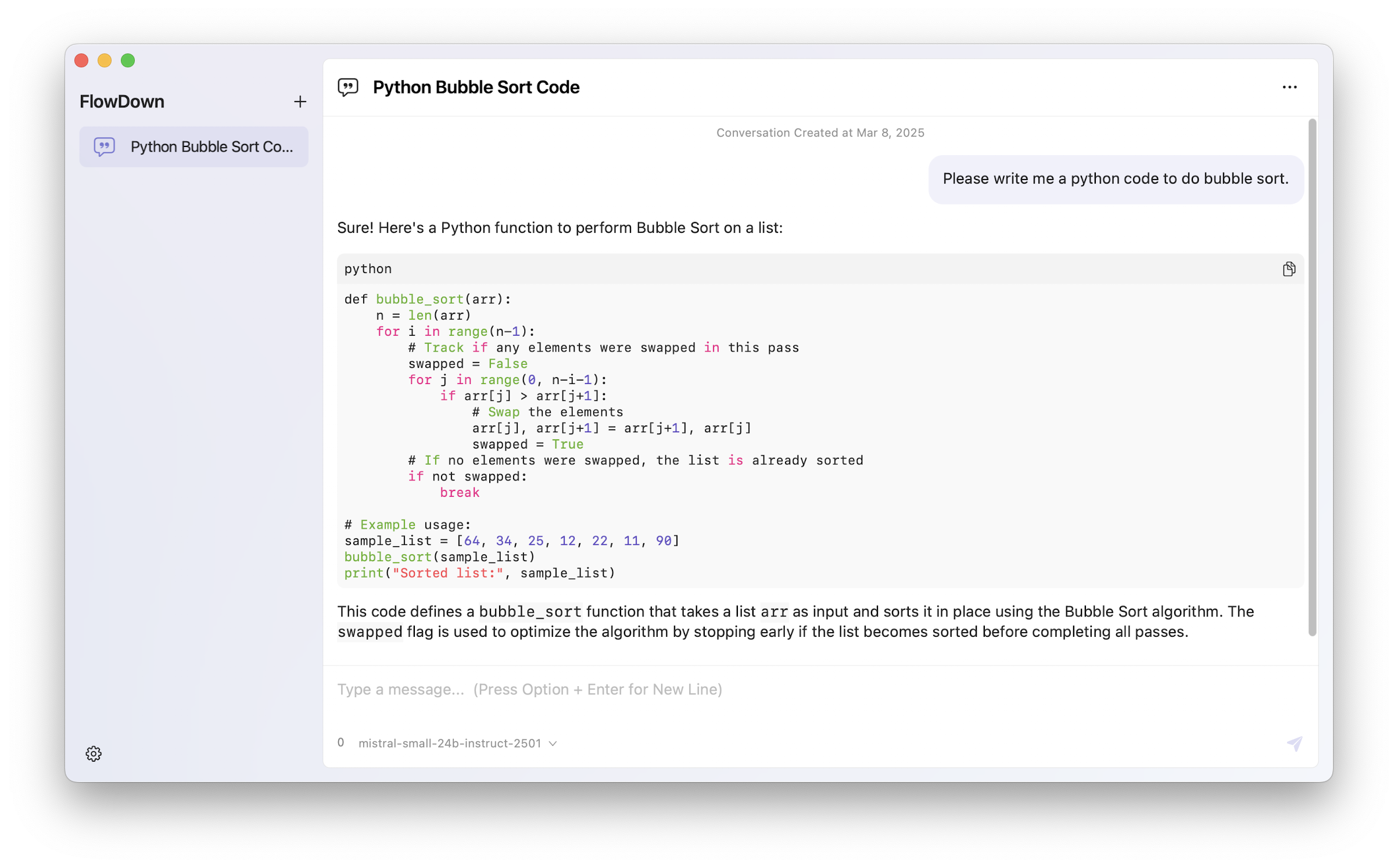Click the sample_list = [64, 34, ...] code line
This screenshot has width=1398, height=868.
(x=511, y=540)
